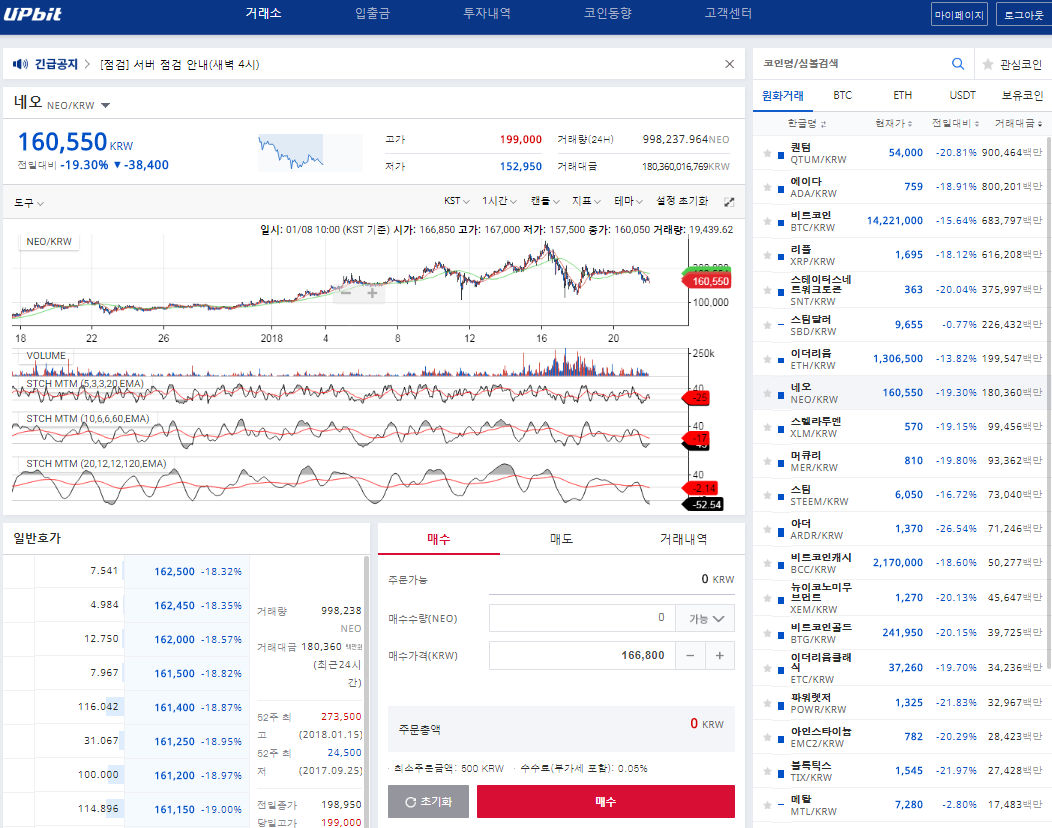Toggle the 관심코인 star filter

coord(988,64)
